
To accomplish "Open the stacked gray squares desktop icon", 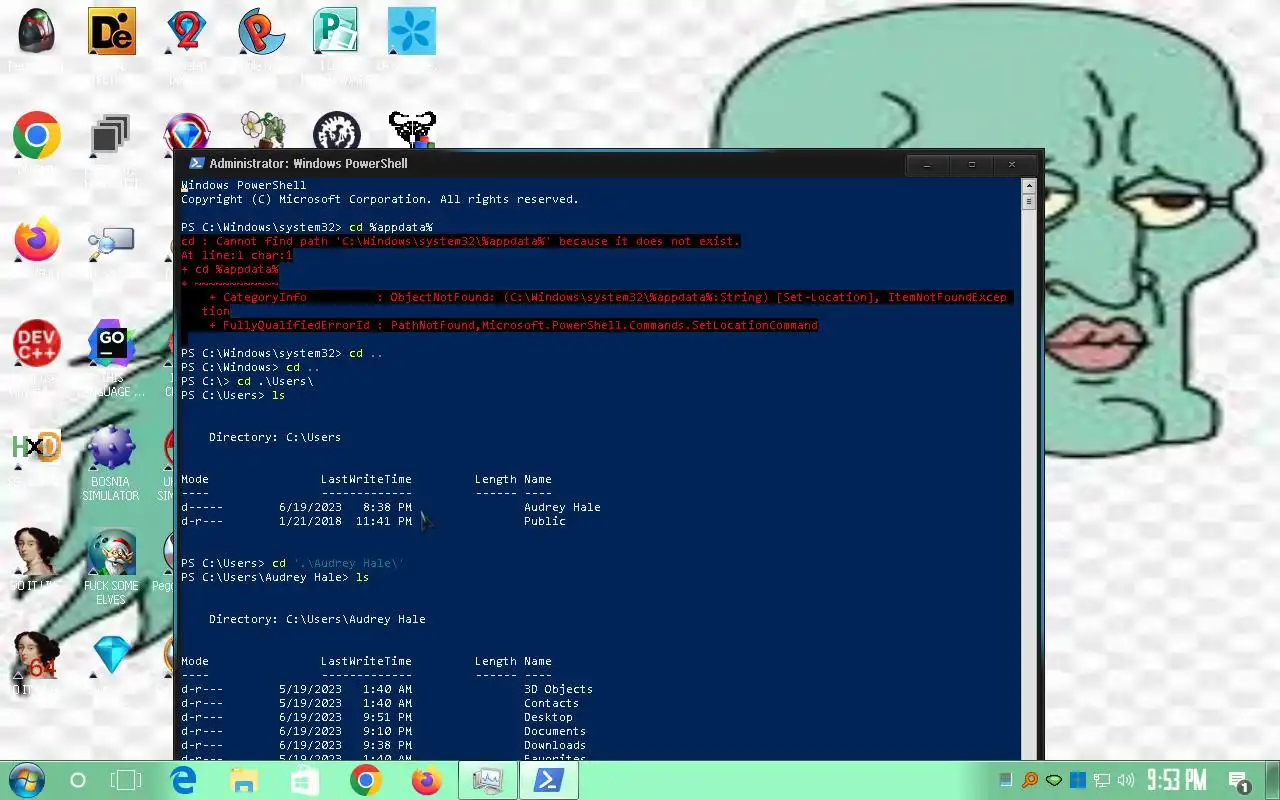I will 111,135.
